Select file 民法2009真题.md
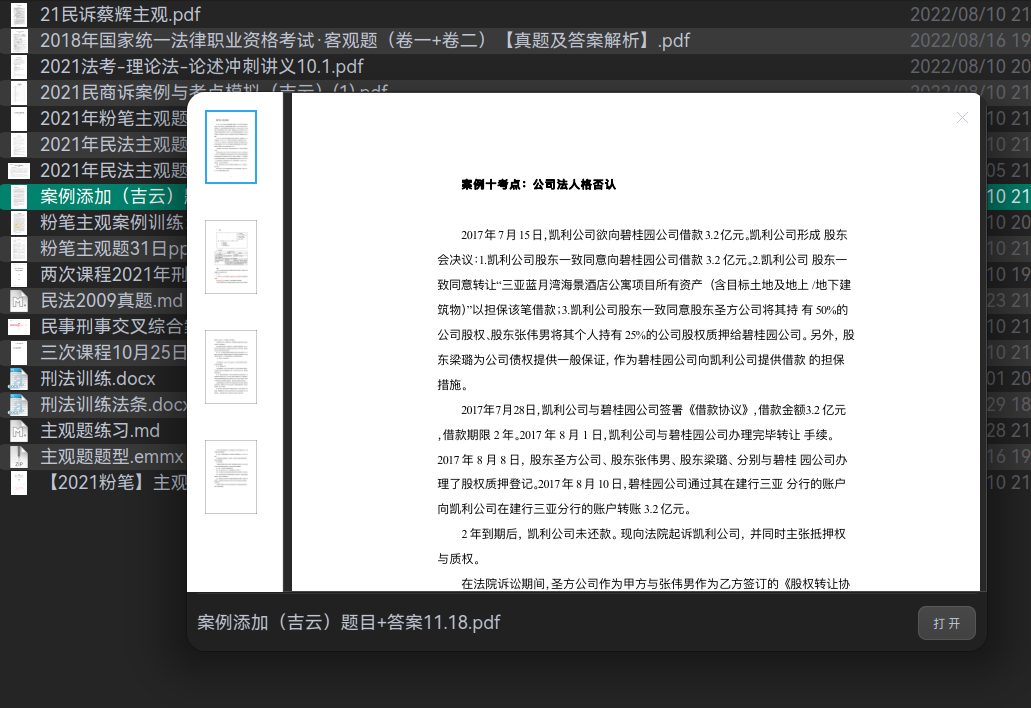This screenshot has width=1031, height=708. click(x=111, y=300)
